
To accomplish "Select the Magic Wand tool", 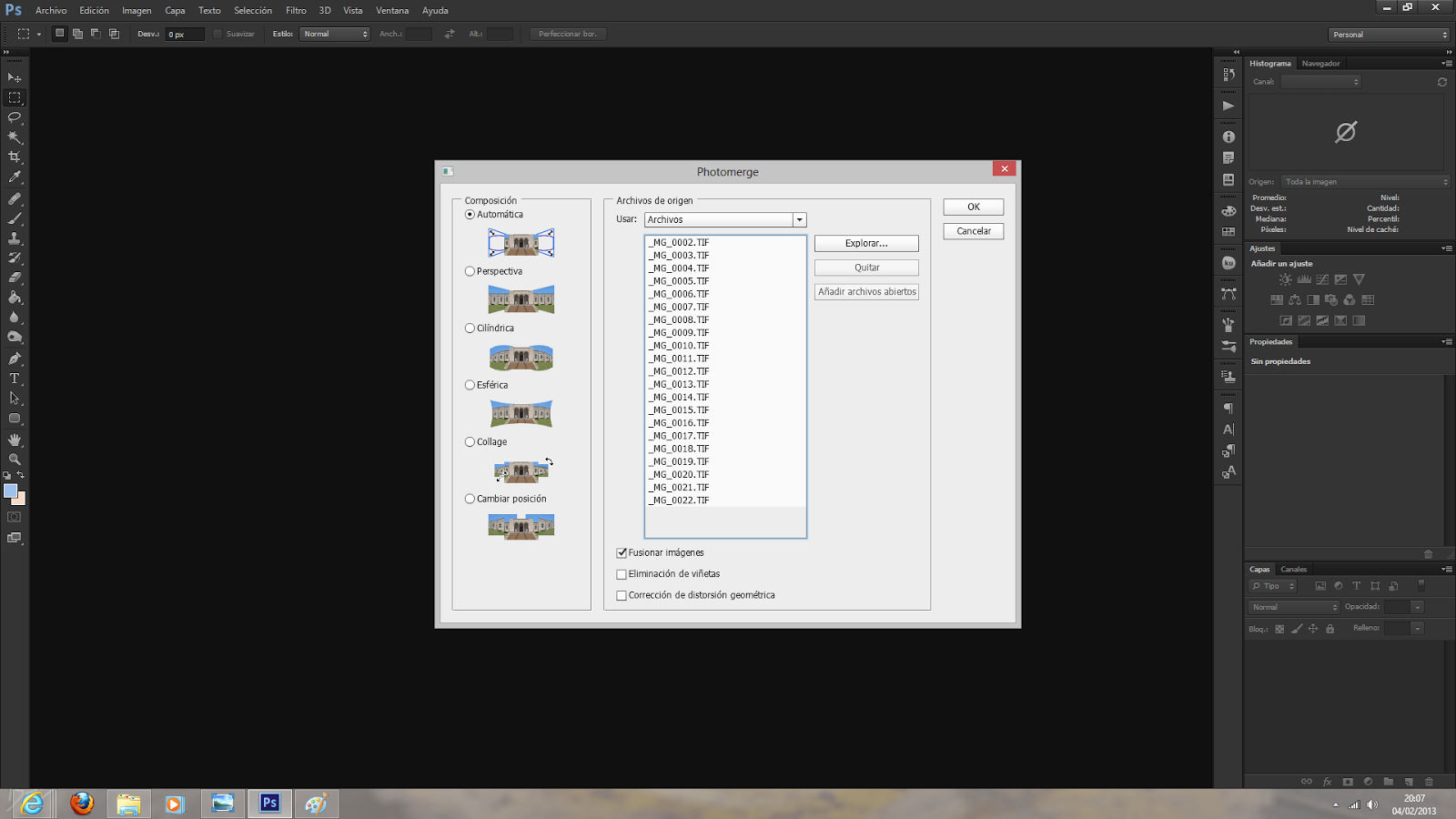I will (15, 137).
